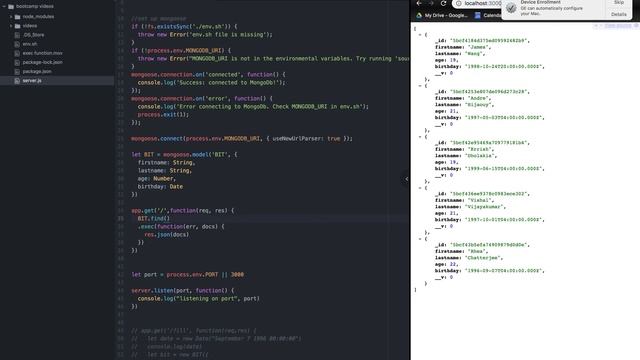The width and height of the screenshot is (640, 360).
Task: Open the .DS_Store file in tree
Action: pyautogui.click(x=33, y=35)
